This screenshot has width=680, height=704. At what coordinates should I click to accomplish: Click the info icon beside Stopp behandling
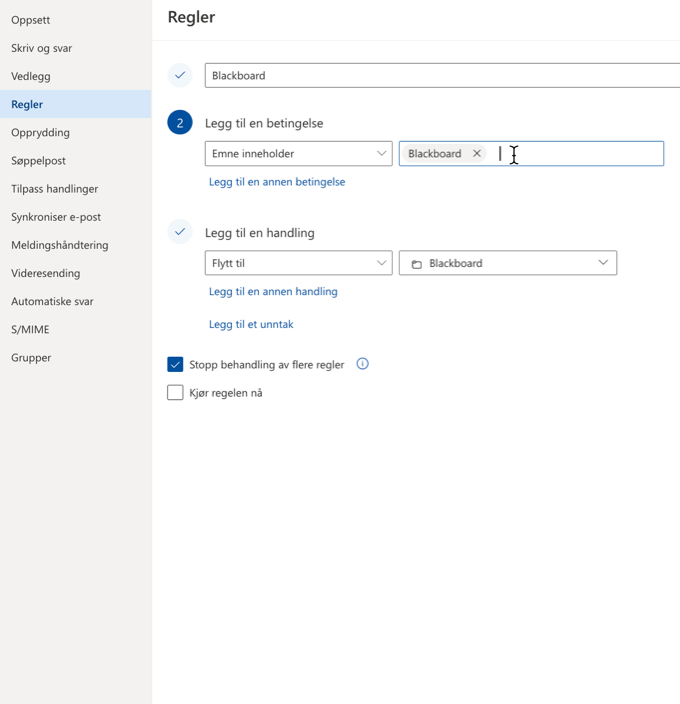tap(362, 364)
